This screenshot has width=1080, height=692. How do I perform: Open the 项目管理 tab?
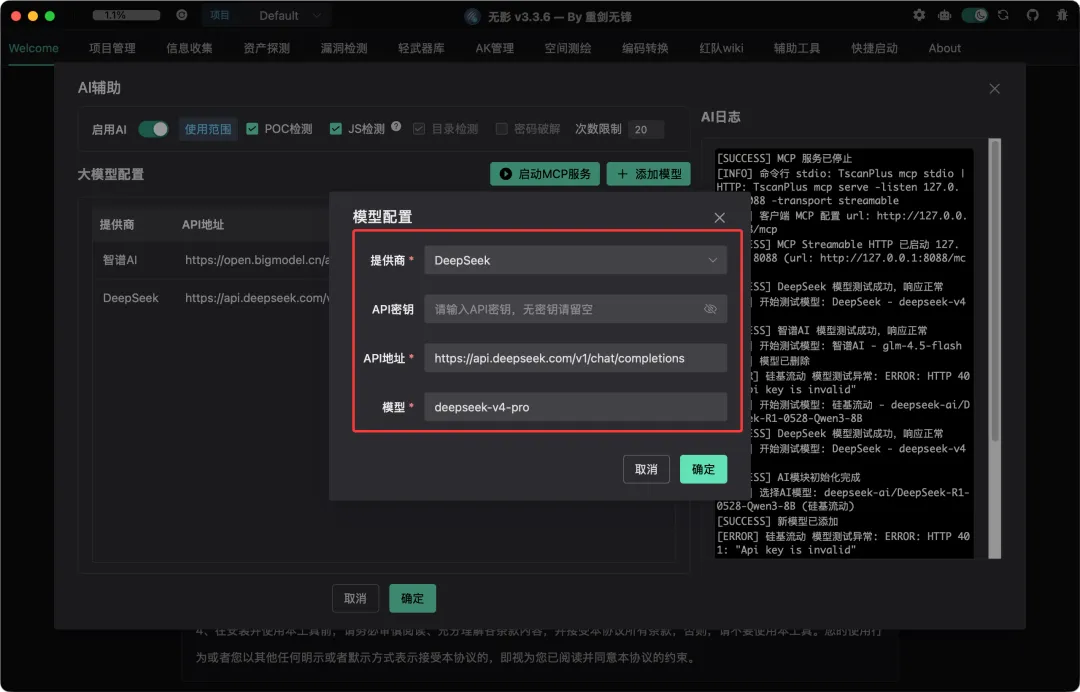(x=112, y=48)
